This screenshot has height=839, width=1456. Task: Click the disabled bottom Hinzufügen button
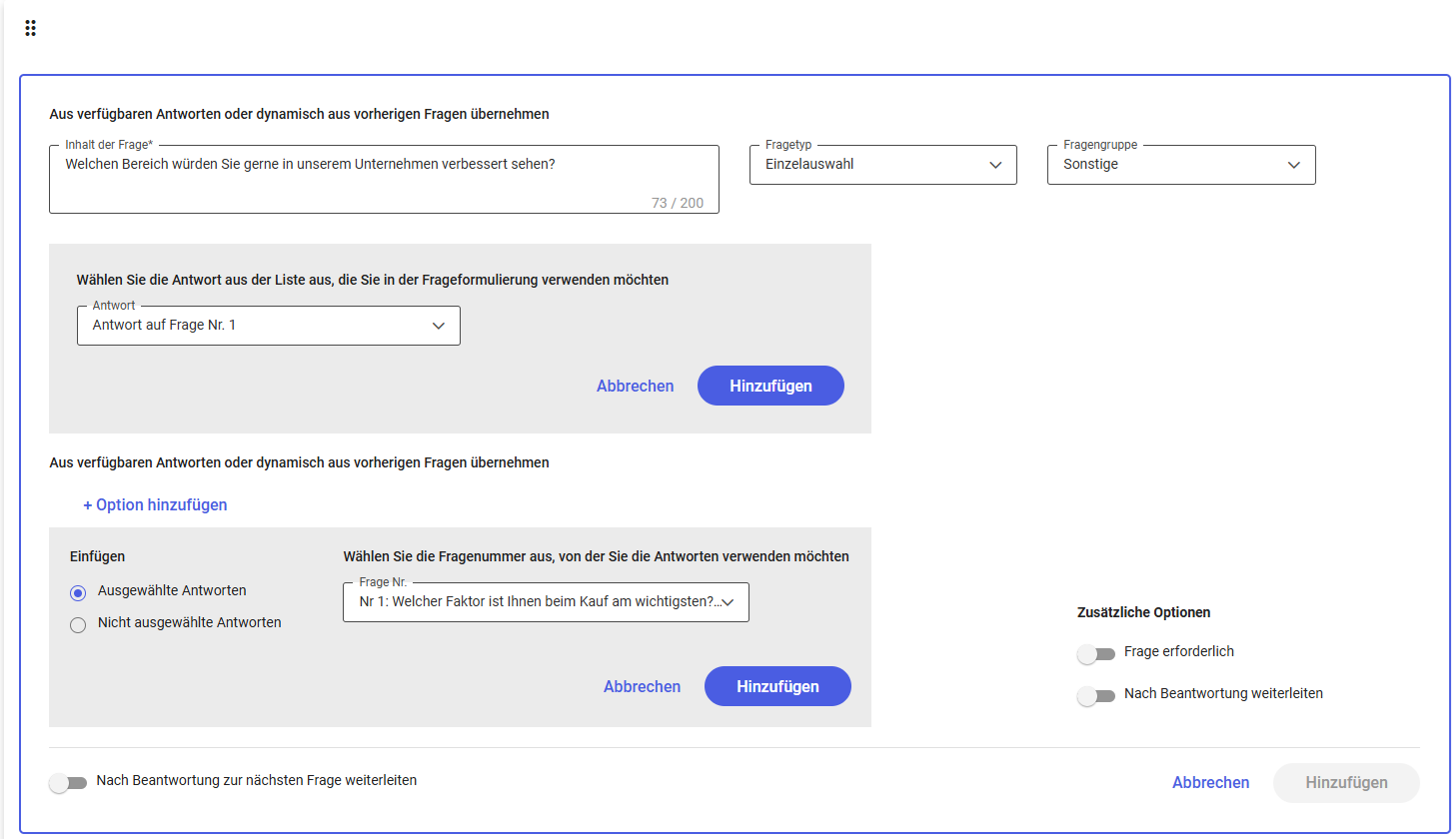tap(1346, 782)
